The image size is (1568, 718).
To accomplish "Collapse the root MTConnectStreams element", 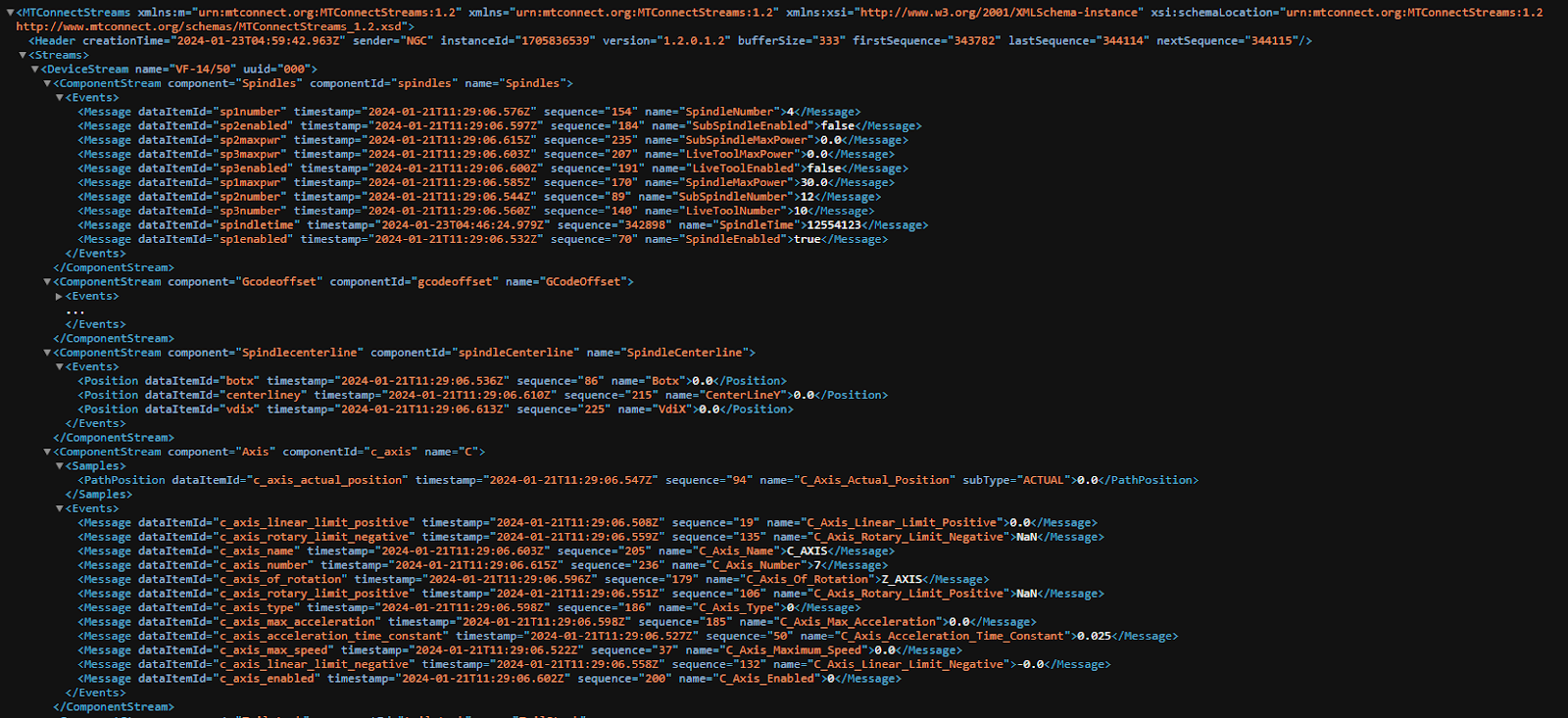I will point(10,13).
